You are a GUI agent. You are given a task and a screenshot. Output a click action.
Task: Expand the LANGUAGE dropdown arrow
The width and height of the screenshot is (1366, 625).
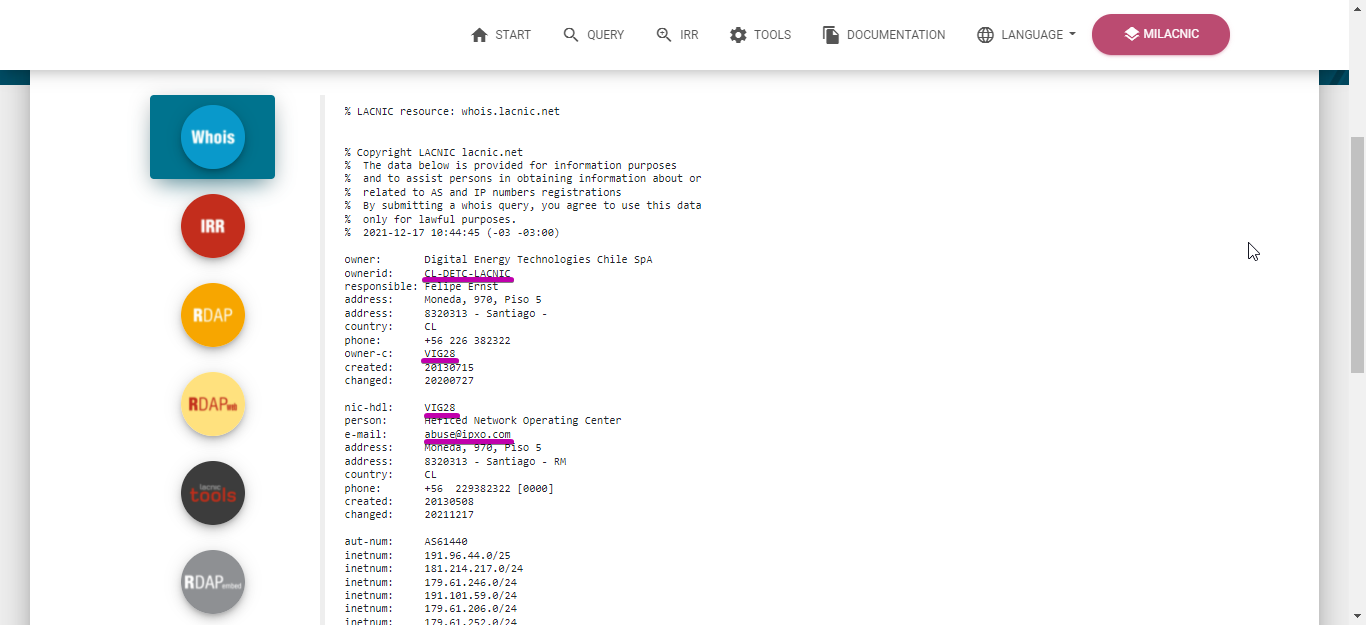1072,35
